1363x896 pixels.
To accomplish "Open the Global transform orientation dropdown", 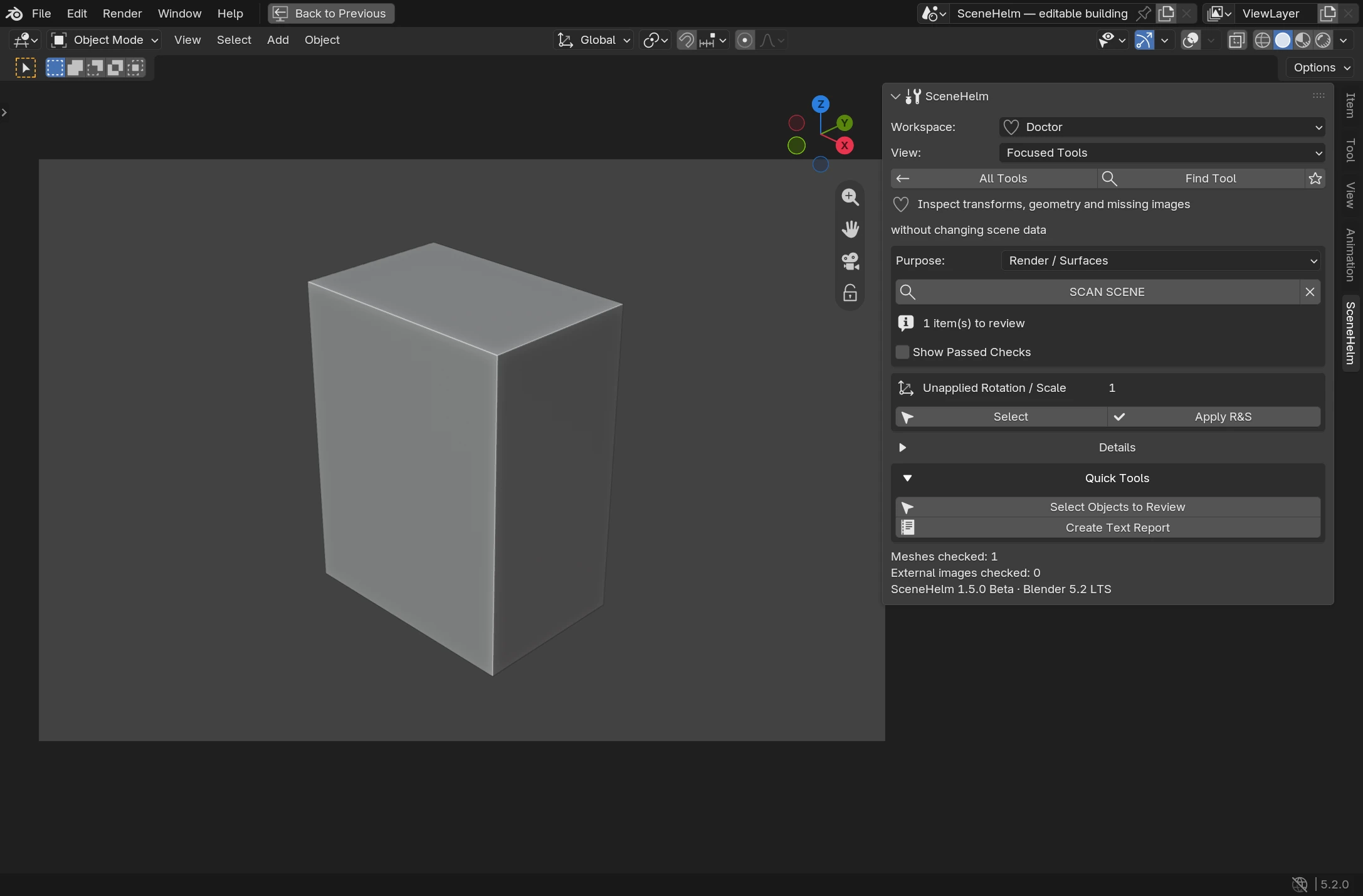I will pos(594,40).
